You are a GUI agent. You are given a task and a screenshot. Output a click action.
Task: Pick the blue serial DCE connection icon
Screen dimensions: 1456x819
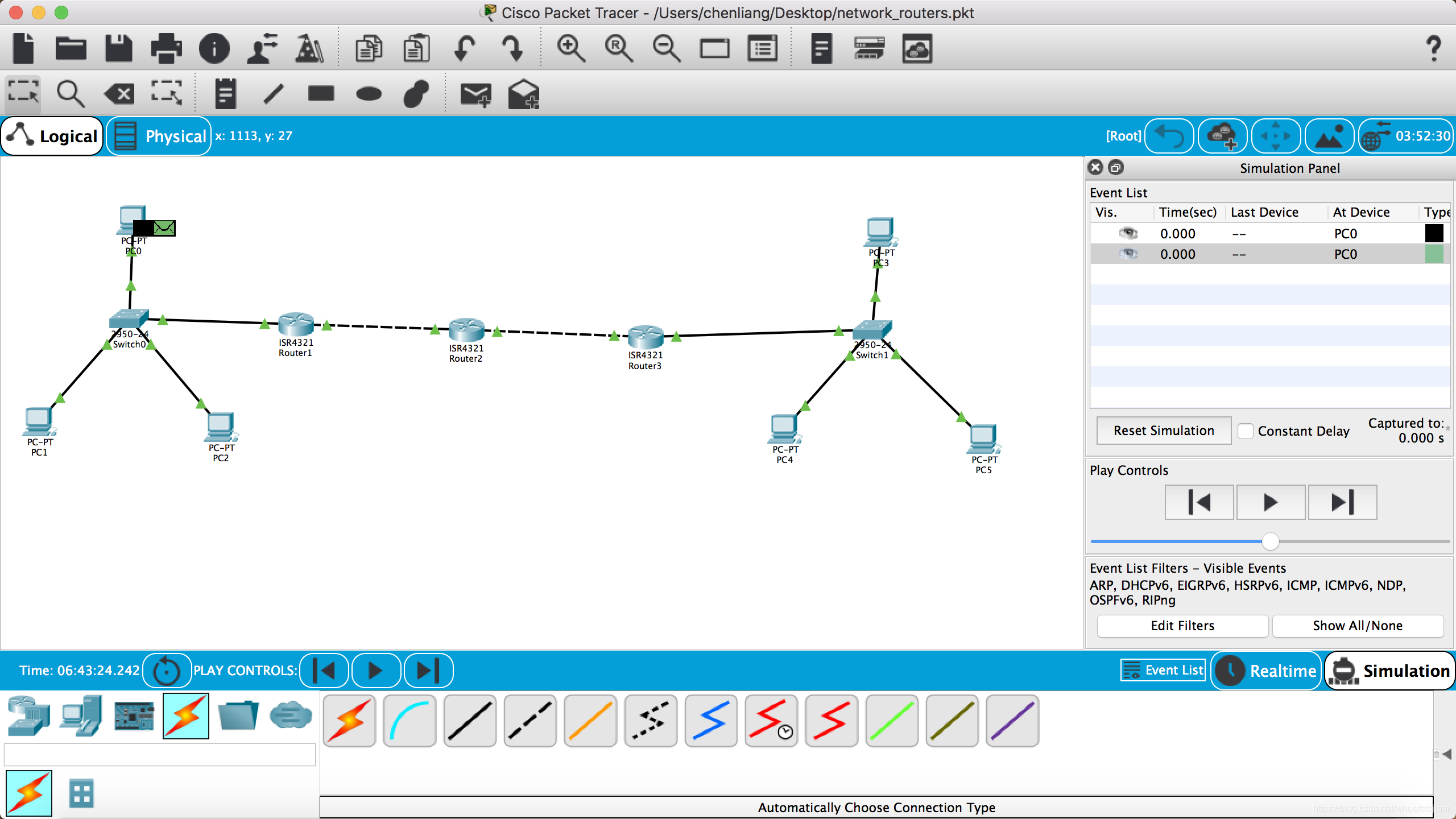pyautogui.click(x=711, y=721)
